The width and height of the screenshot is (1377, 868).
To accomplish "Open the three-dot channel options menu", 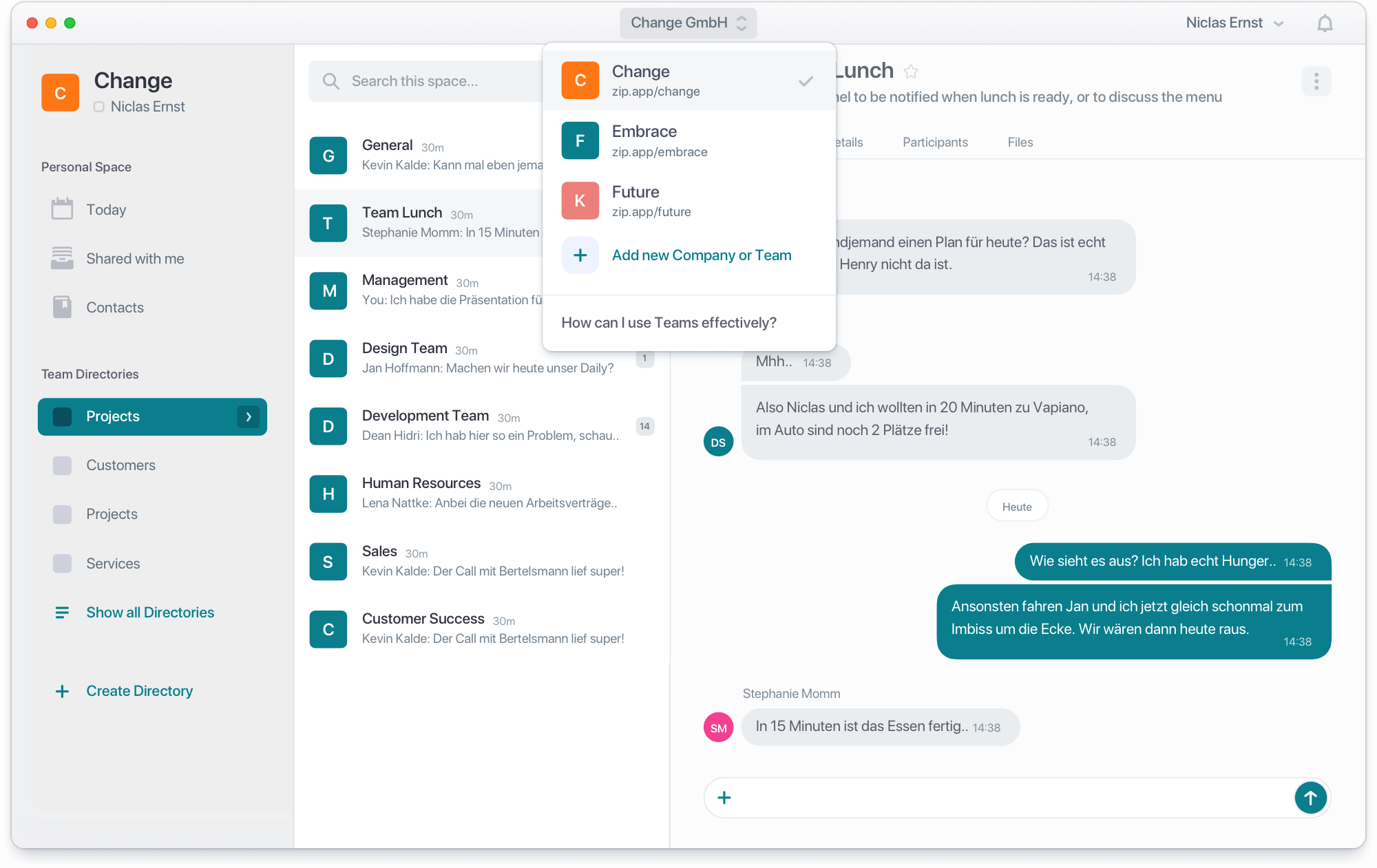I will (1316, 81).
